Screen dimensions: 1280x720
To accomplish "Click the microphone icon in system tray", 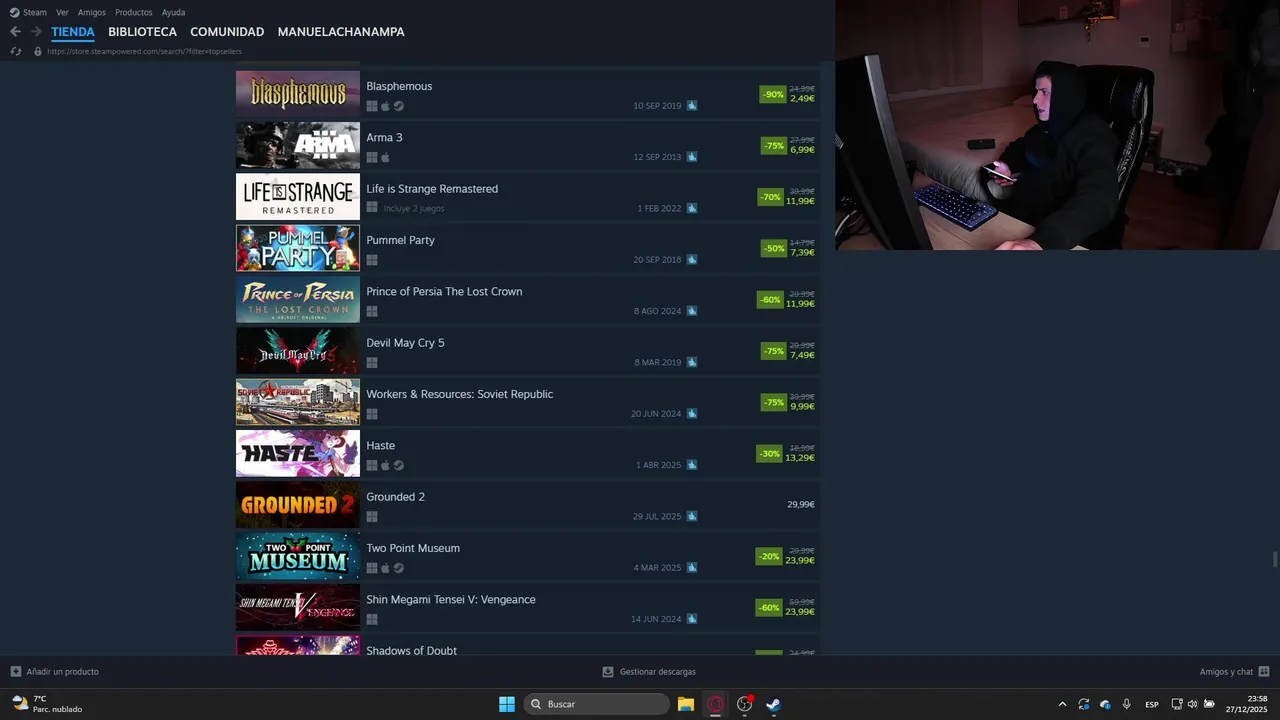I will tap(1127, 704).
